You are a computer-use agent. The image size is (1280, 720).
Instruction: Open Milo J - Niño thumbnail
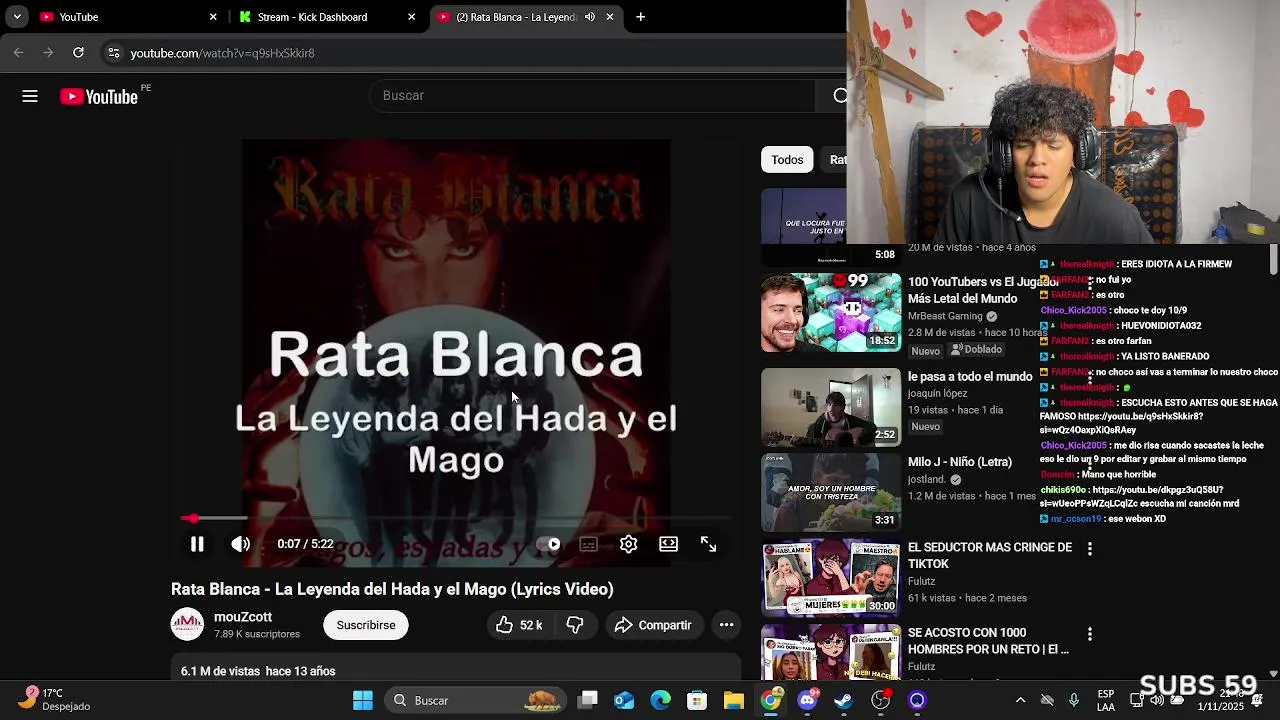pos(831,493)
